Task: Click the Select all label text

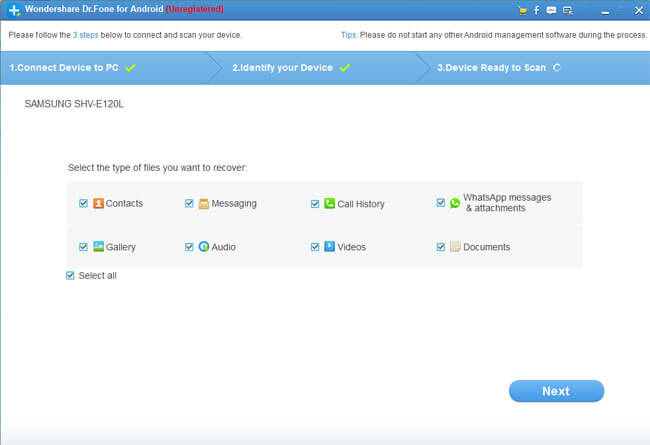Action: click(x=97, y=275)
